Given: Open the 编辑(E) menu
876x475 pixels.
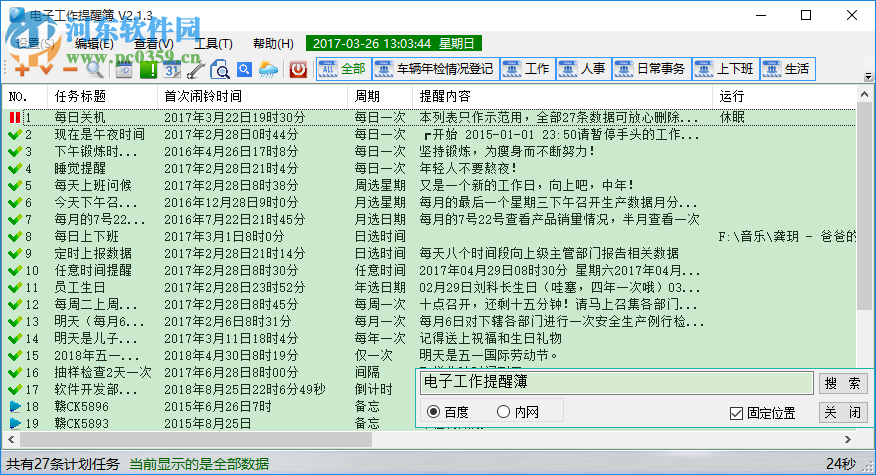Looking at the screenshot, I should pos(94,44).
